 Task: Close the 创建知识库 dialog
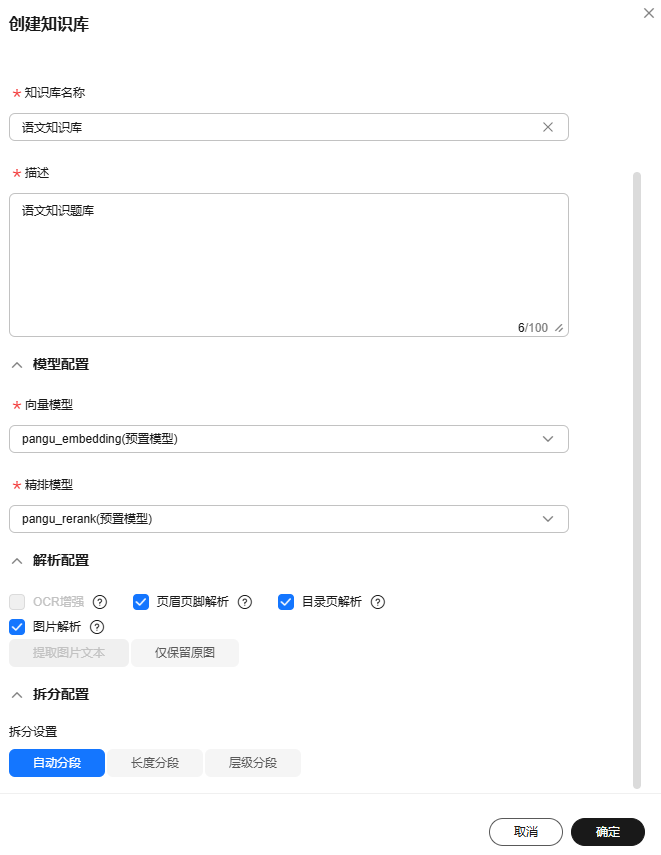[x=648, y=13]
